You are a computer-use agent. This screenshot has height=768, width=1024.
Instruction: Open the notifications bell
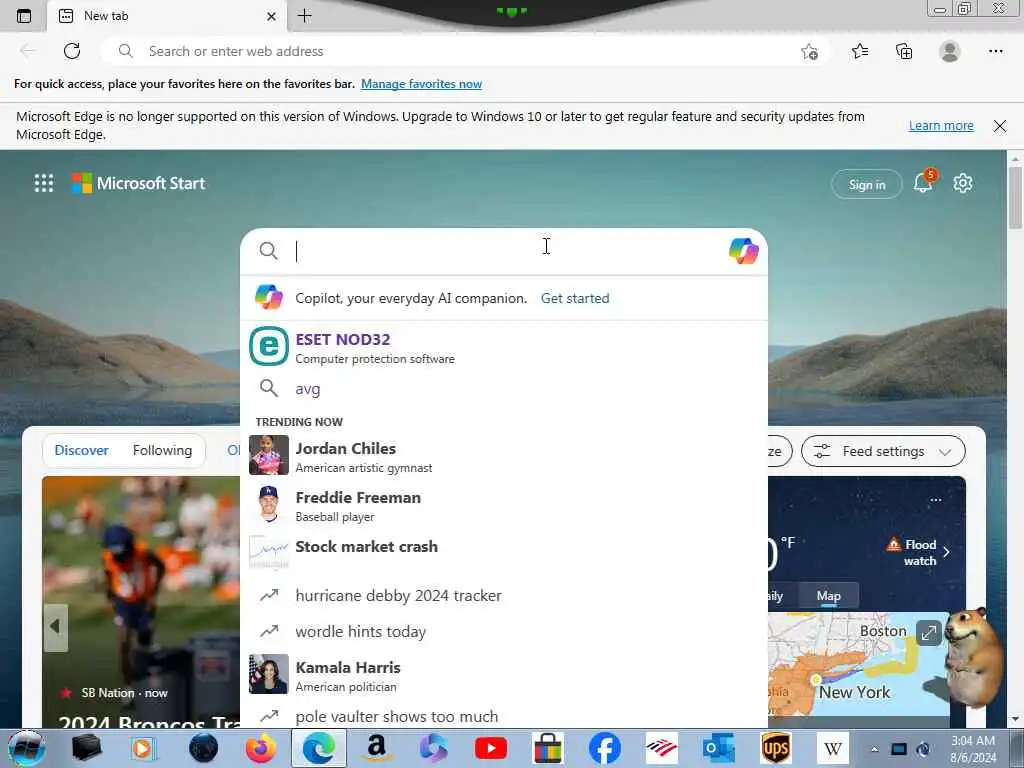point(923,183)
